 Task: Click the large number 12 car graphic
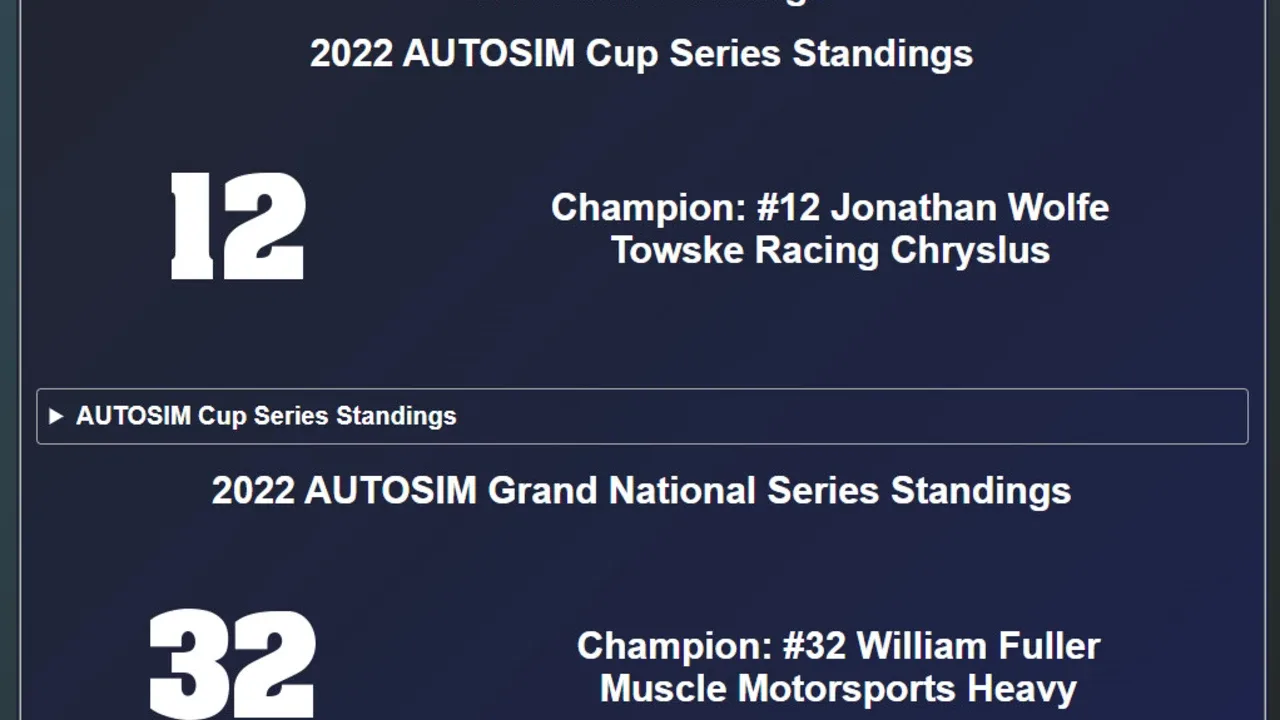[238, 226]
